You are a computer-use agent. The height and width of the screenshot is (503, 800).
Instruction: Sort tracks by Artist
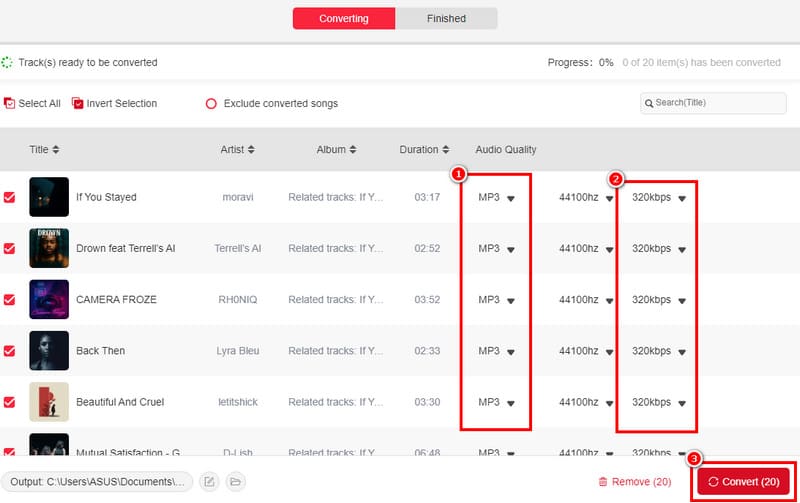[x=238, y=149]
